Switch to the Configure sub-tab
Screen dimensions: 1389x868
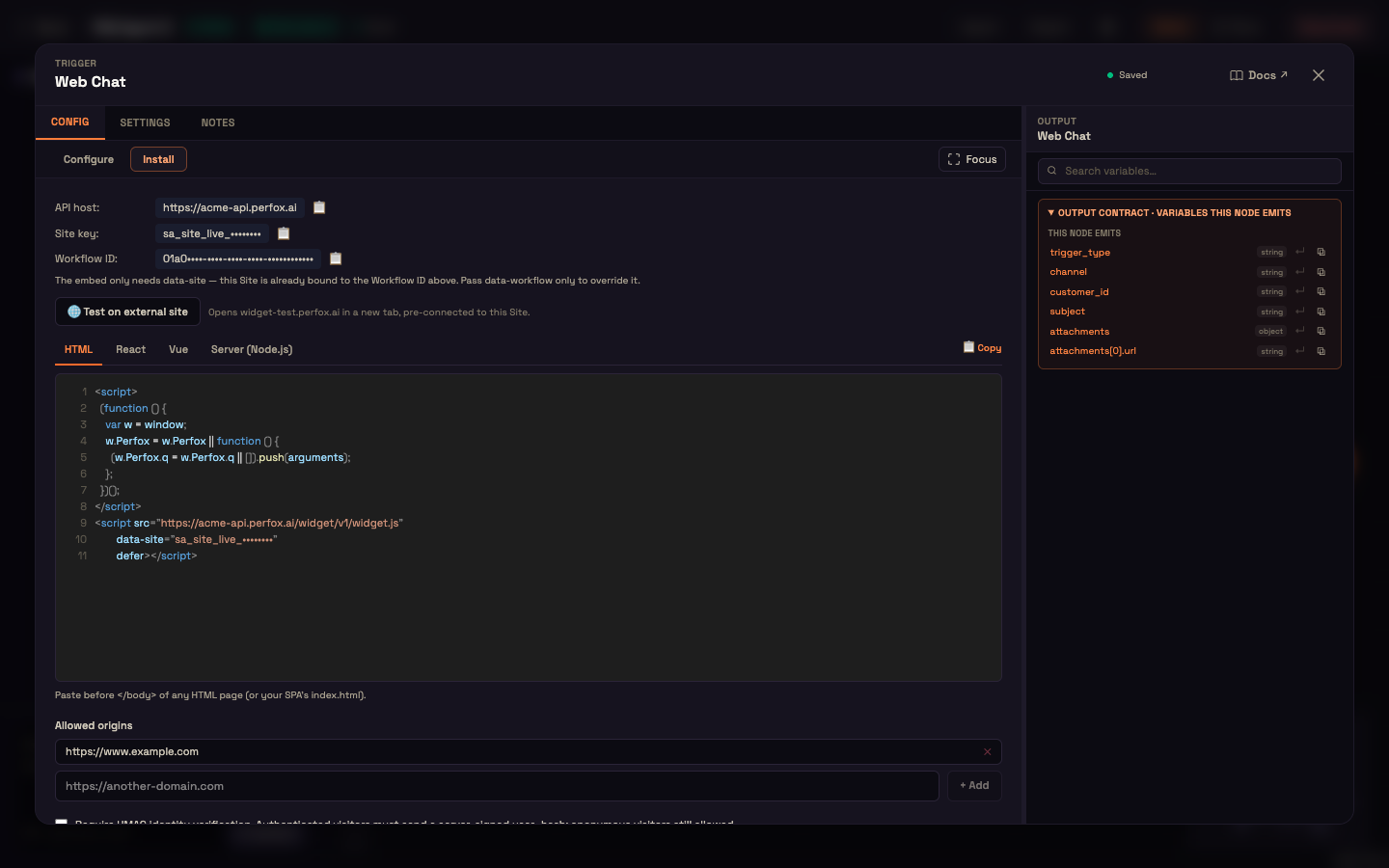pyautogui.click(x=89, y=159)
